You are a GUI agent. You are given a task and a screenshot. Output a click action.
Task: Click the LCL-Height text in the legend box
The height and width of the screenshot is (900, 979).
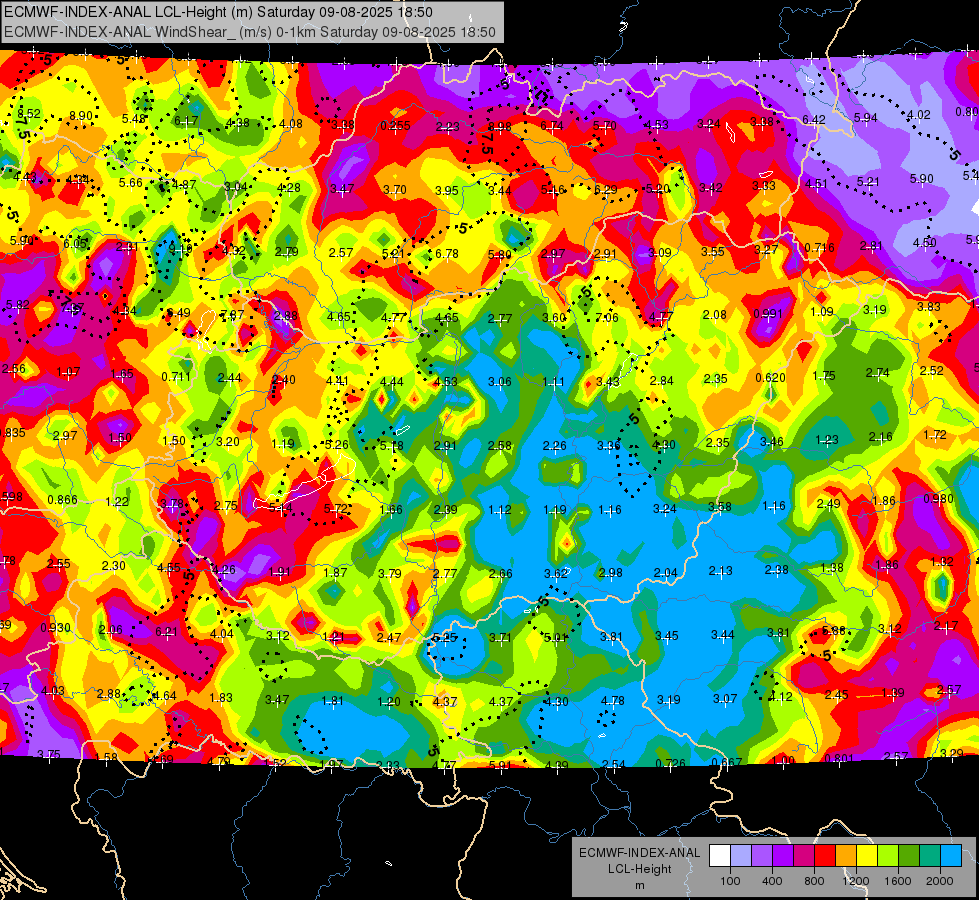pos(639,869)
